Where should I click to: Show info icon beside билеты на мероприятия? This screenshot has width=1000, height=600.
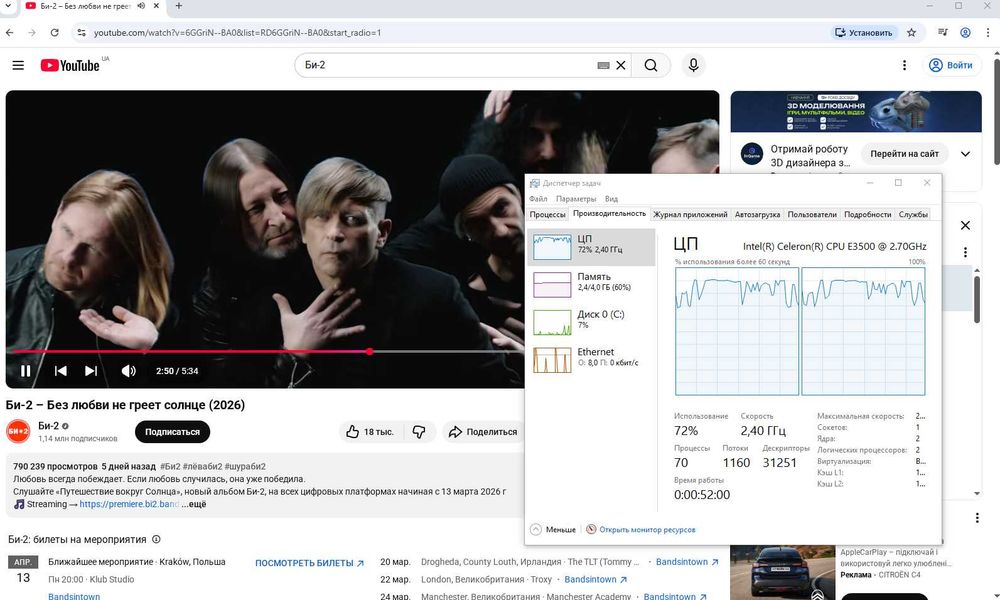point(156,539)
